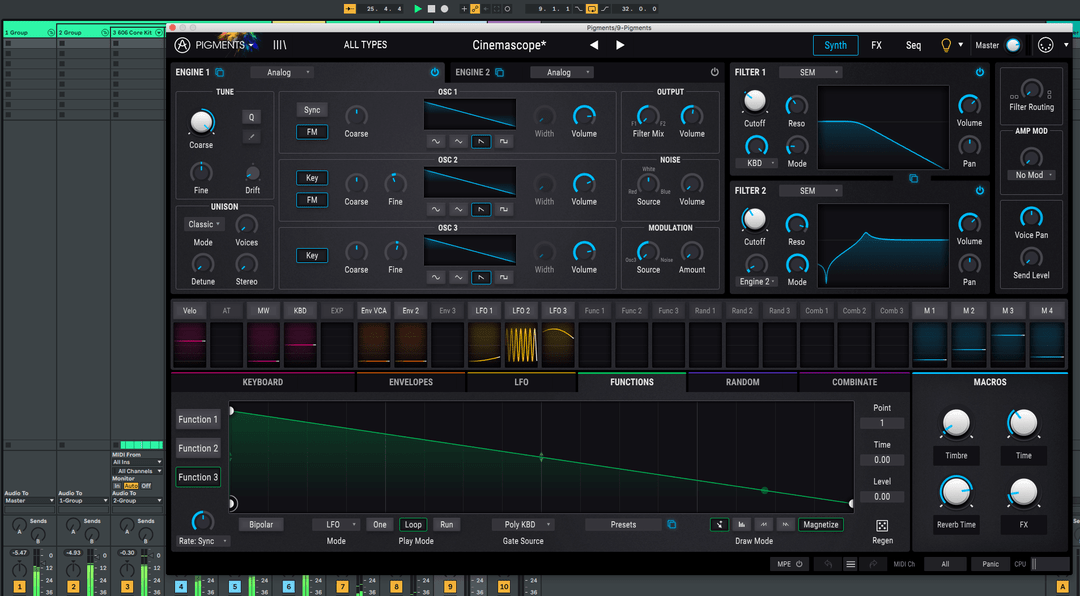The image size is (1080, 596).
Task: Open Filter 2 type dropdown (SEM)
Action: coord(811,191)
